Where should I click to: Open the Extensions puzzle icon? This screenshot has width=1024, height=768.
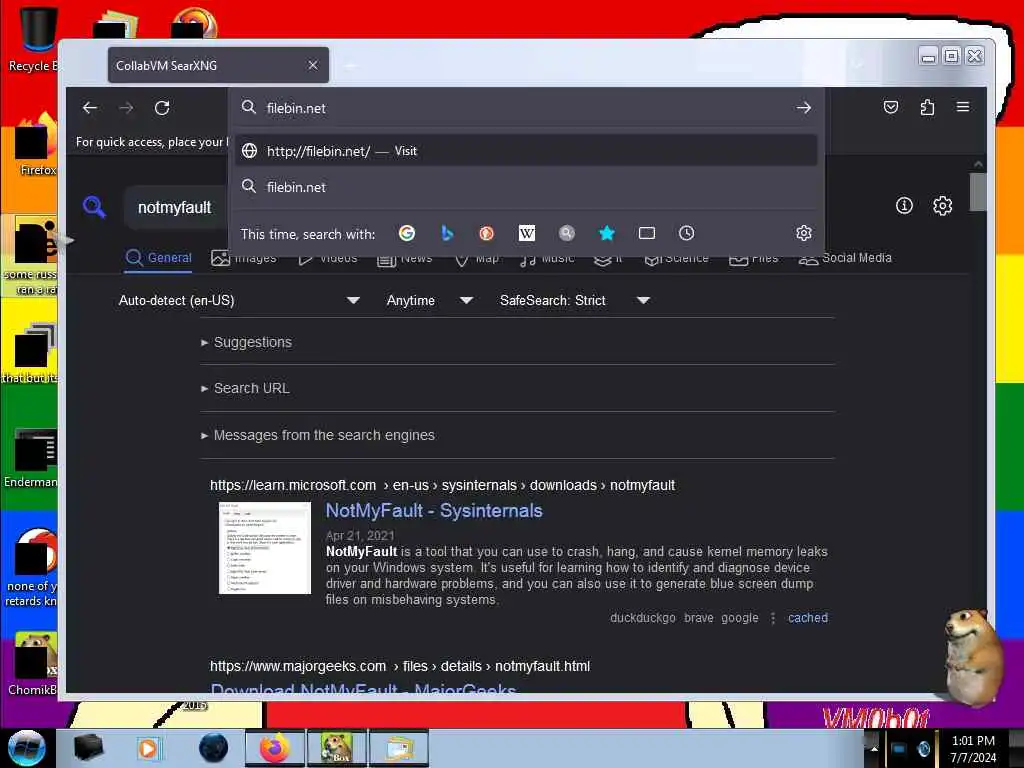click(927, 107)
